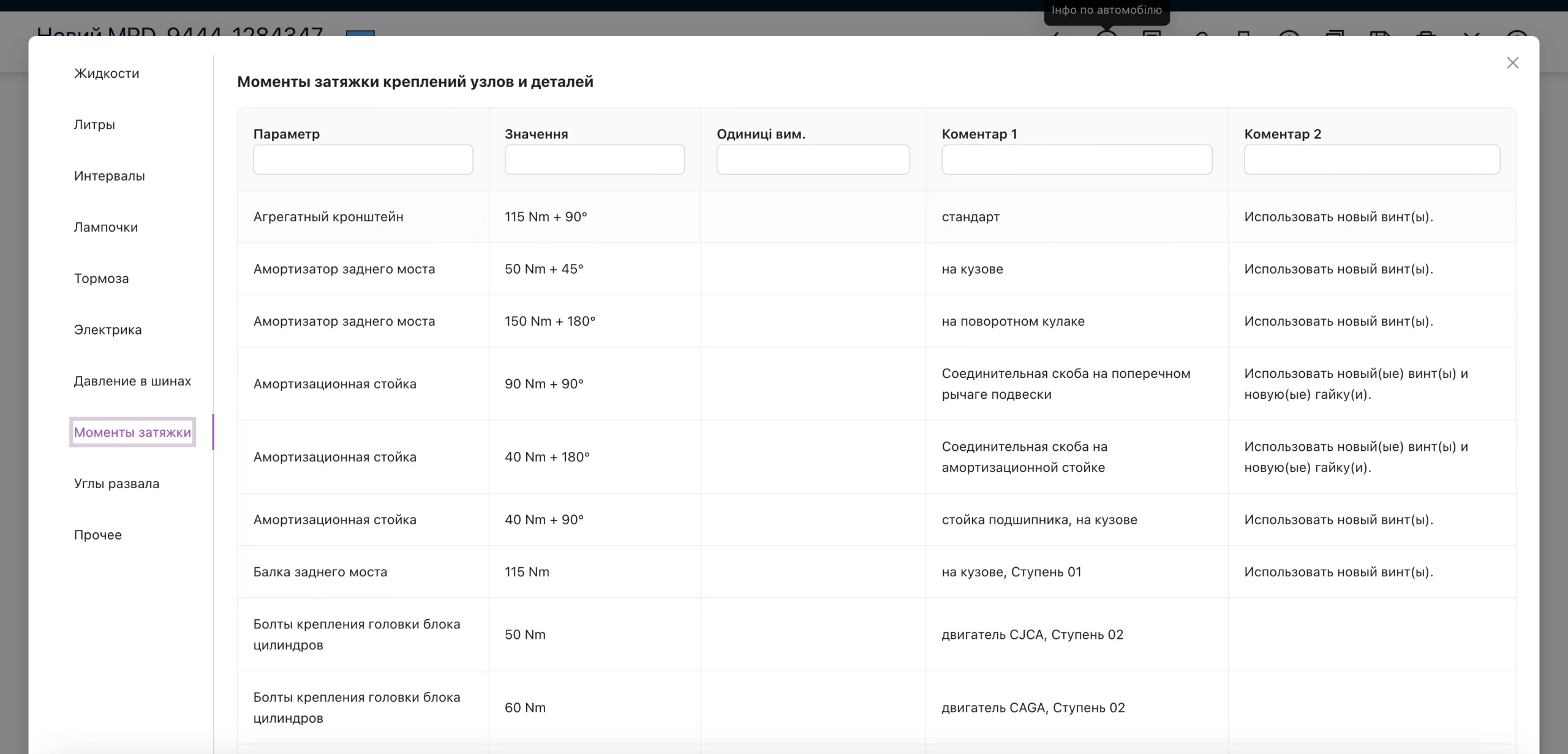
Task: Focus the Коментар 2 filter field
Action: tap(1372, 159)
